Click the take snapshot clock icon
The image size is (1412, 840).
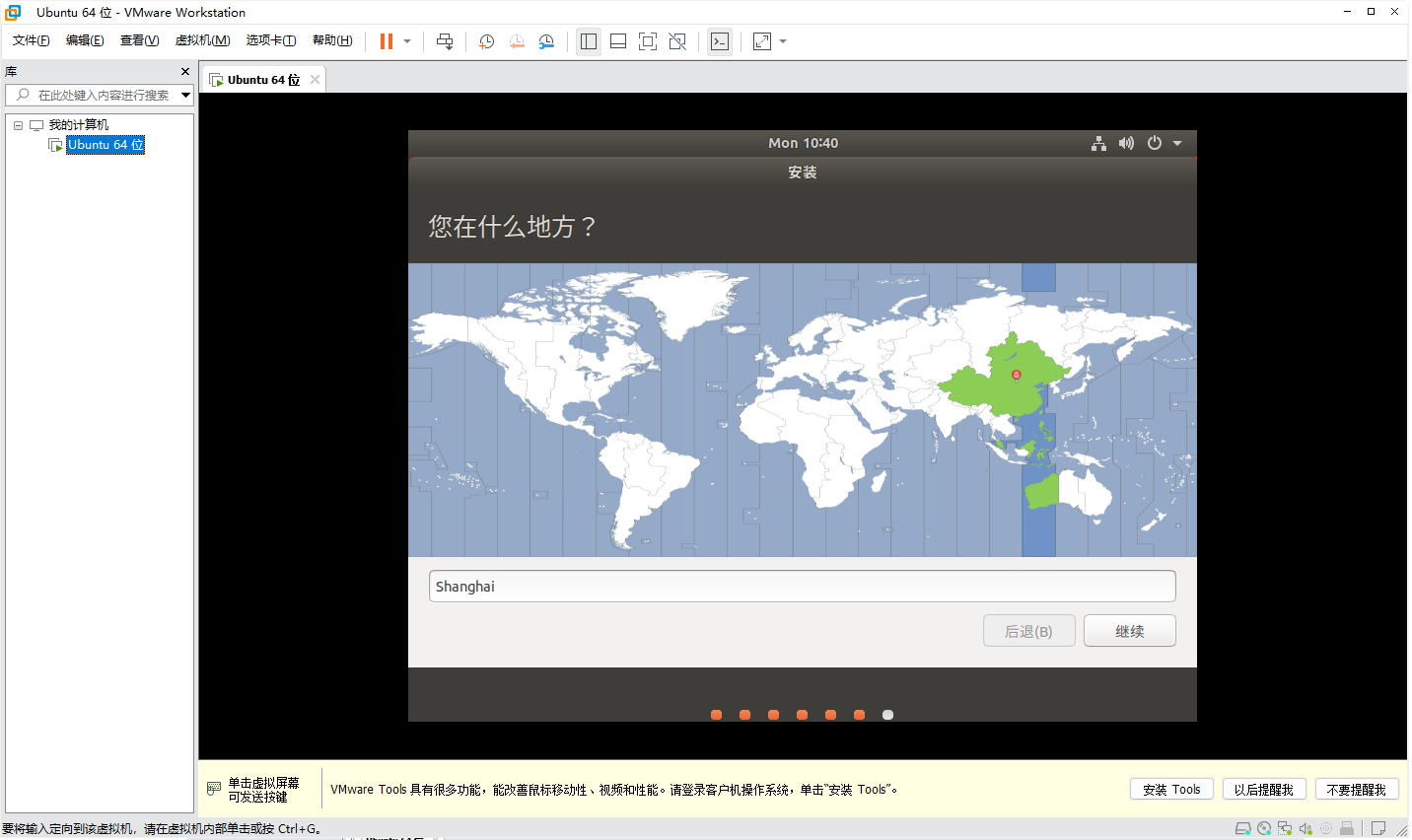(x=486, y=41)
